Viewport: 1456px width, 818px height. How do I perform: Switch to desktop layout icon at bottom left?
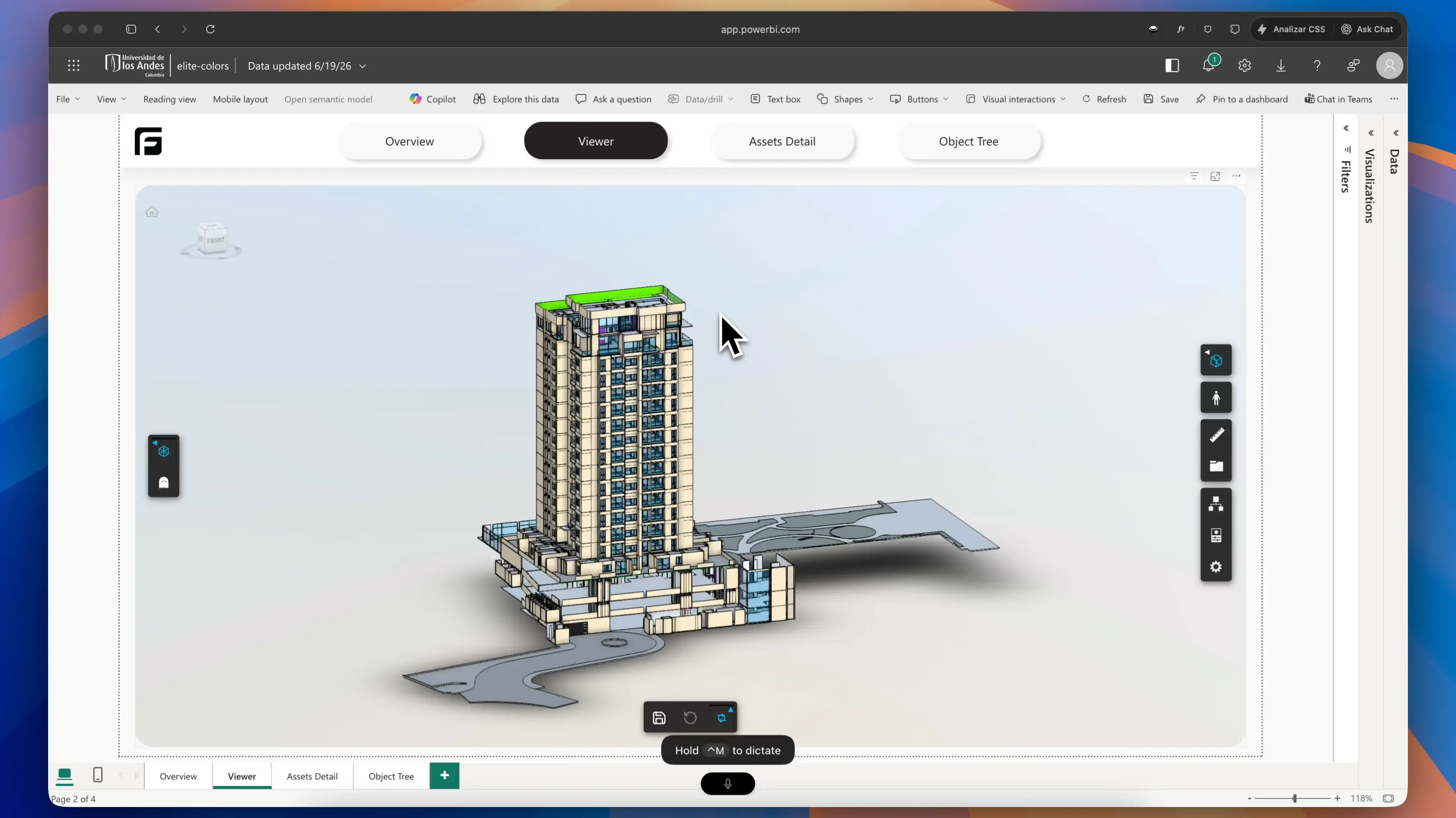point(64,776)
